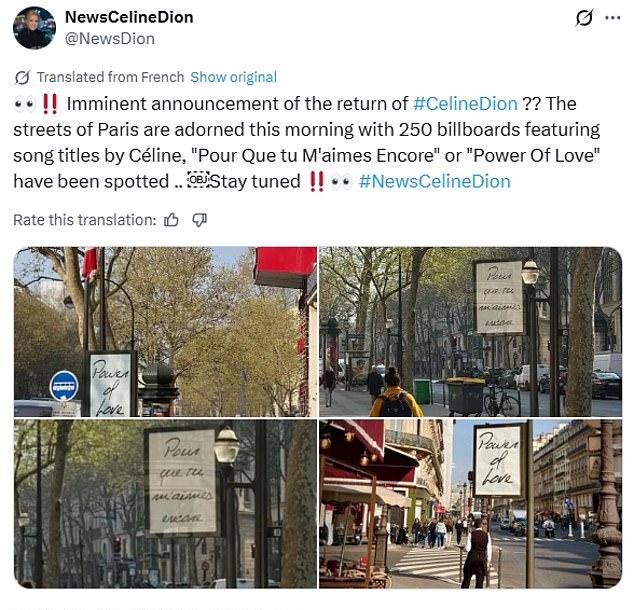Open the @NewsDion handle link
This screenshot has width=634, height=610.
[110, 39]
